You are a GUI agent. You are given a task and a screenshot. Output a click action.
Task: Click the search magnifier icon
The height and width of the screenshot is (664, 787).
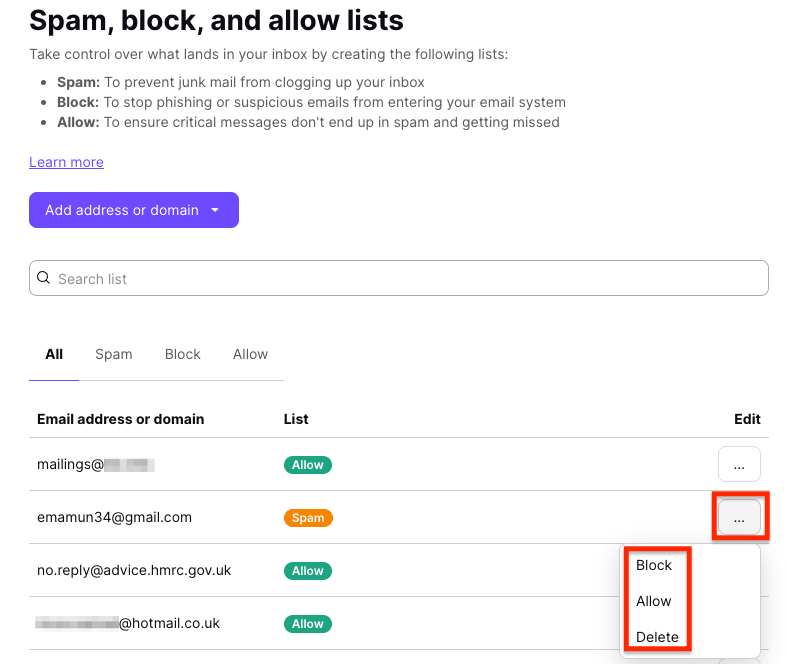tap(44, 278)
